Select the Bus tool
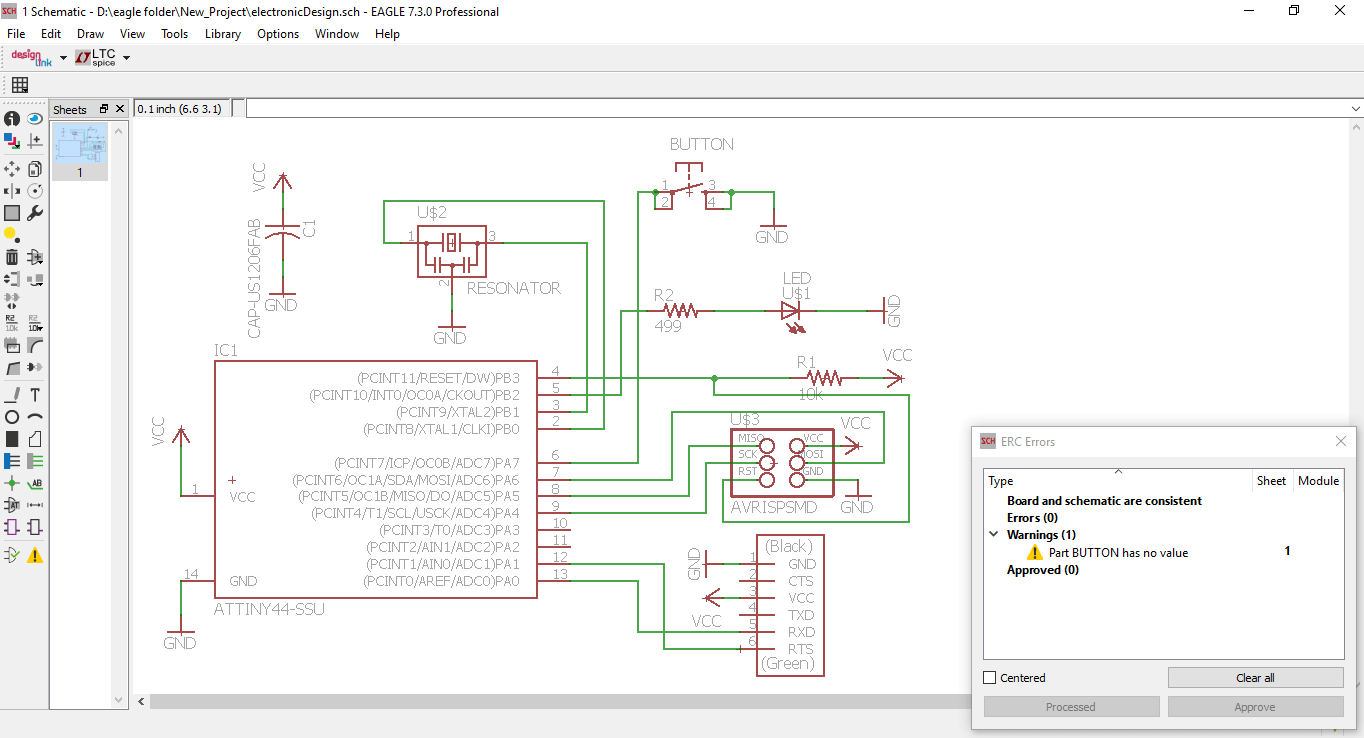Image resolution: width=1364 pixels, height=738 pixels. pos(12,461)
